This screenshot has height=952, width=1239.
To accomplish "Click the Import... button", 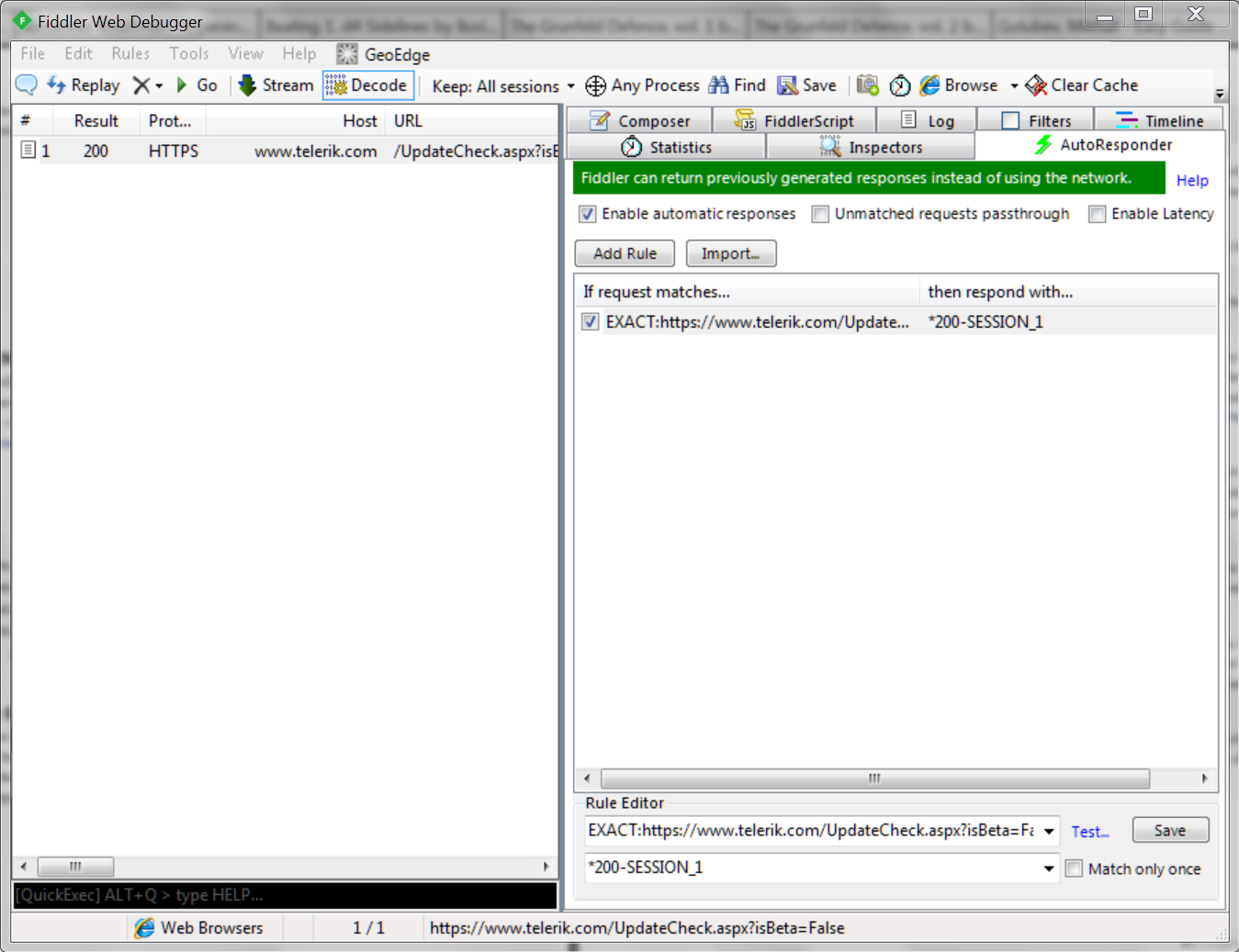I will coord(731,253).
